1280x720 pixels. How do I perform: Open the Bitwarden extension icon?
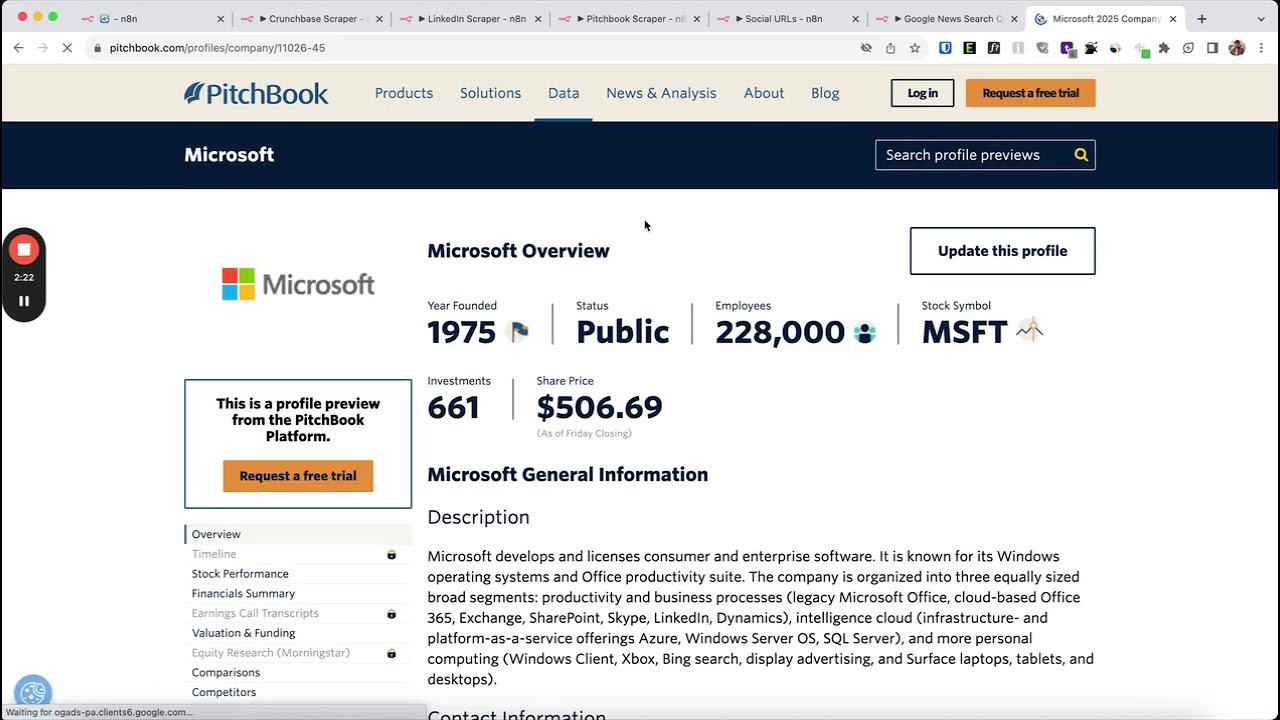[945, 48]
